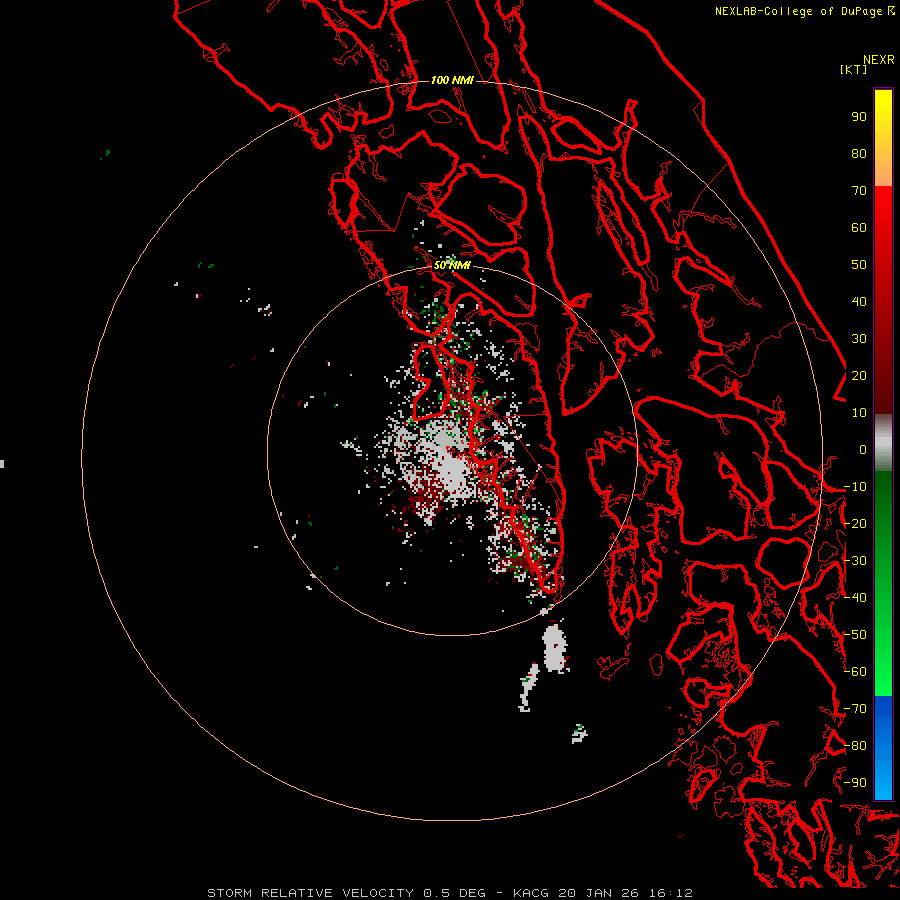Click the -40 scale value

click(x=855, y=598)
